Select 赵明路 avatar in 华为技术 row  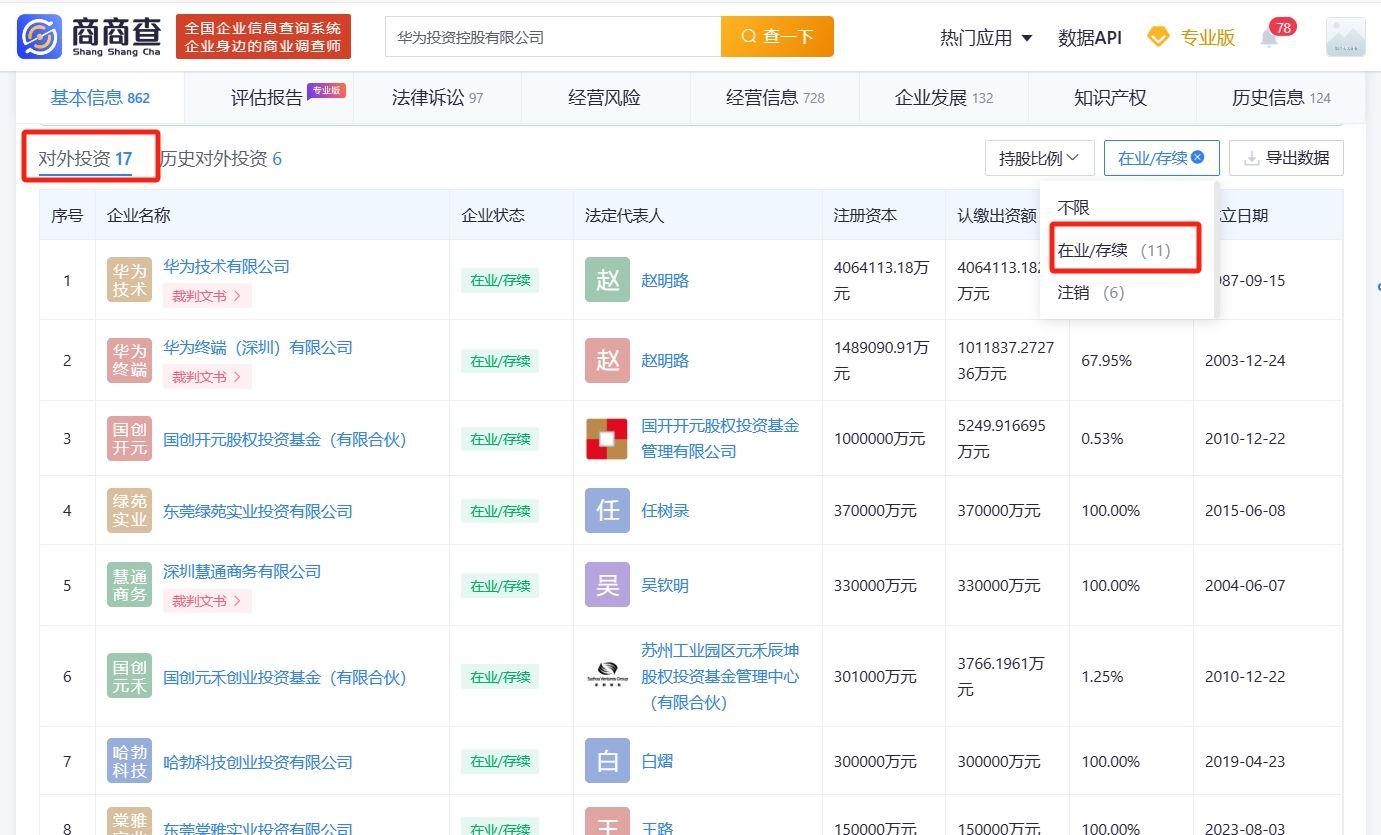coord(608,280)
